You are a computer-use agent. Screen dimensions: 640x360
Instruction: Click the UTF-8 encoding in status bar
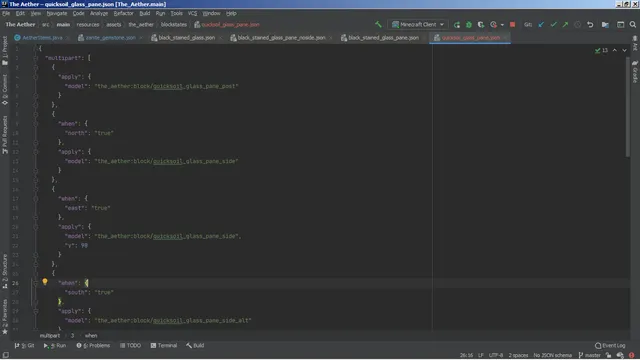496,355
